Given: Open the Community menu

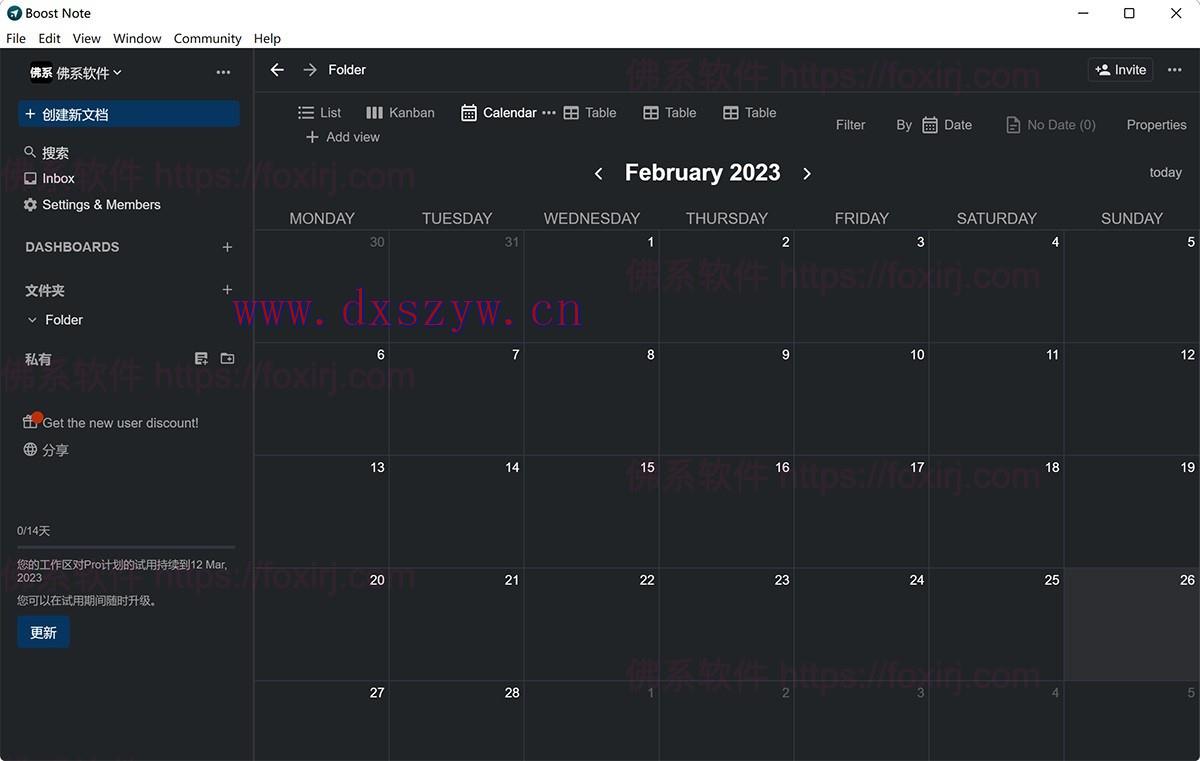Looking at the screenshot, I should click(x=207, y=38).
